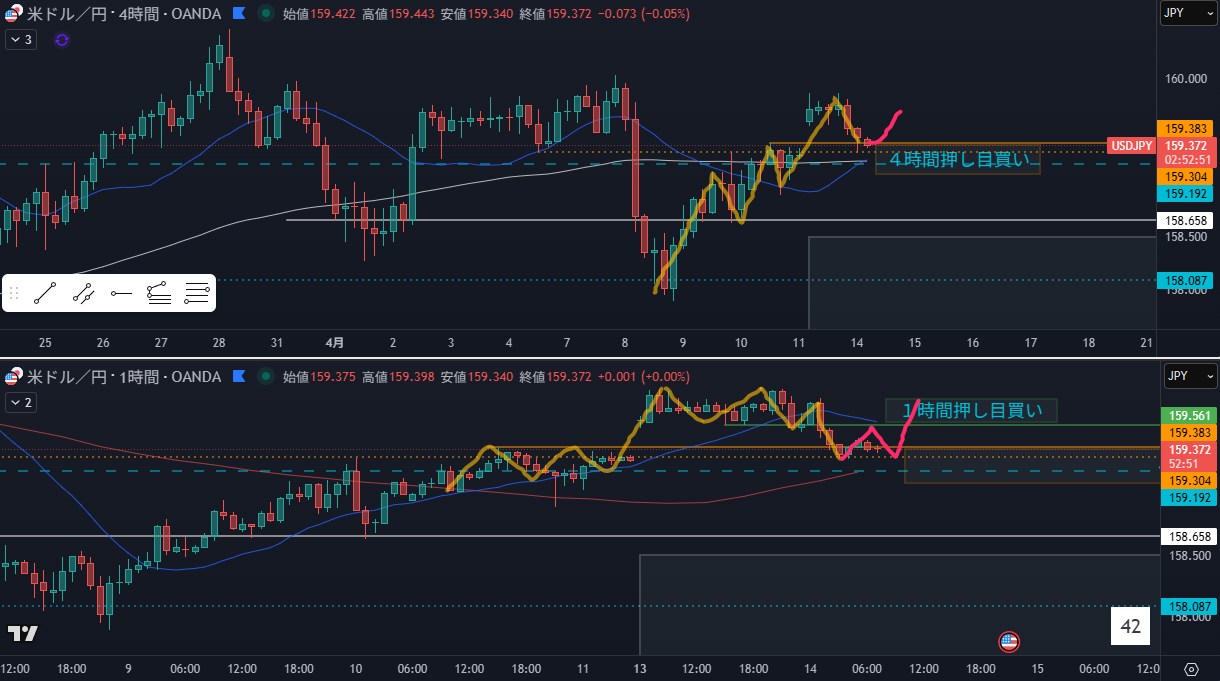Toggle the blue flag on 1-hour chart
The width and height of the screenshot is (1220, 681).
(x=238, y=377)
